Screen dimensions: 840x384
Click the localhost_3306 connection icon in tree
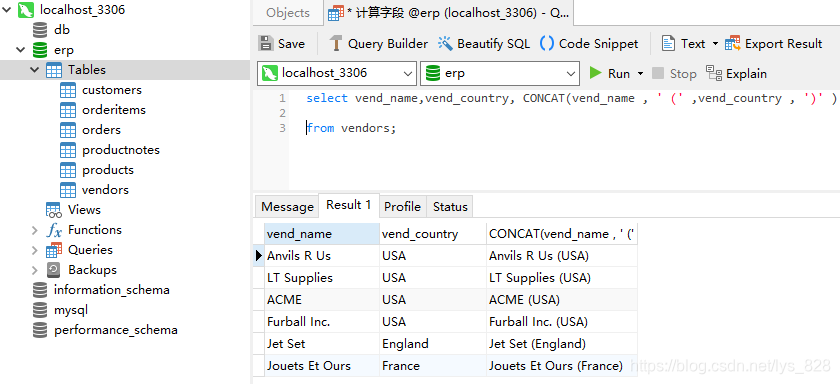[x=26, y=10]
